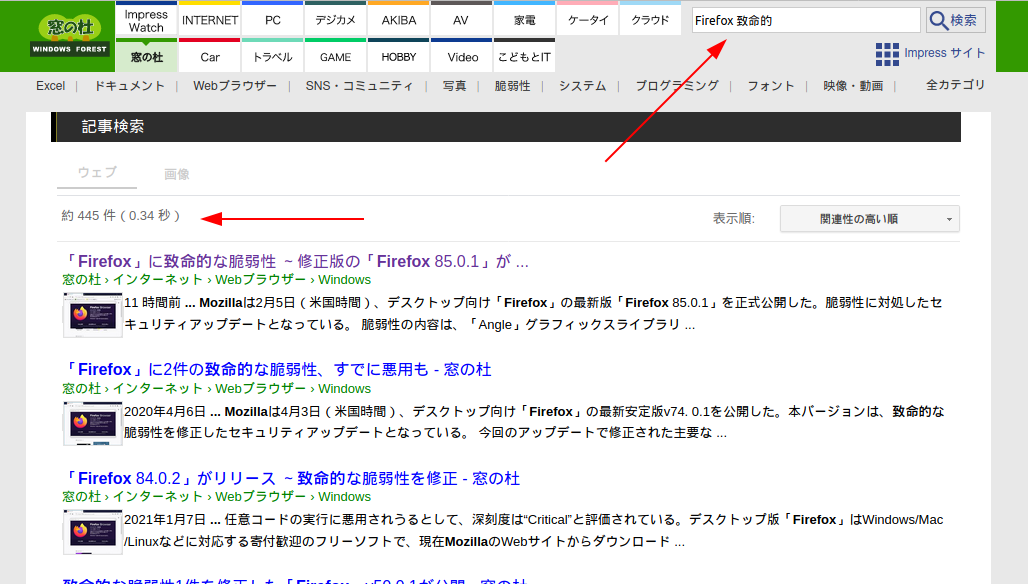1028x584 pixels.
Task: Open the Webブラウザー category link
Action: 235,86
